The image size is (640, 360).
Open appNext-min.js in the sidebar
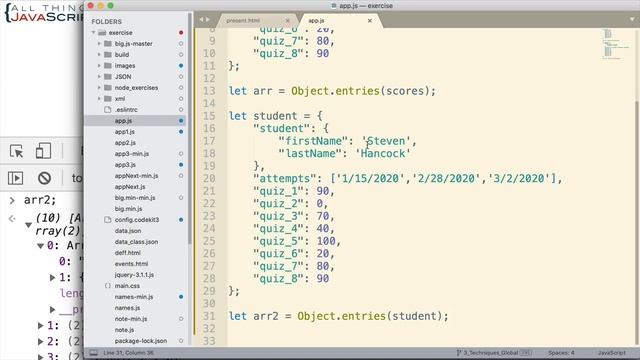click(x=136, y=176)
